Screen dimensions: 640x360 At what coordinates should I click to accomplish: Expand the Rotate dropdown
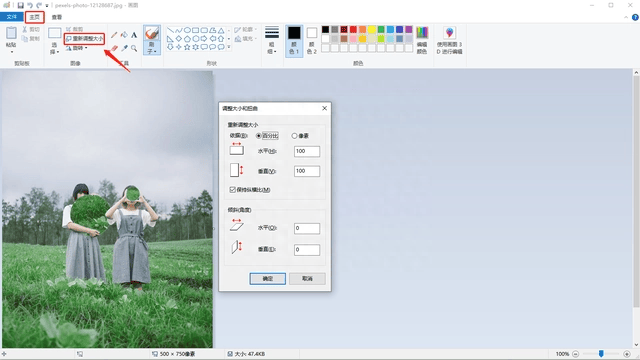[x=77, y=48]
